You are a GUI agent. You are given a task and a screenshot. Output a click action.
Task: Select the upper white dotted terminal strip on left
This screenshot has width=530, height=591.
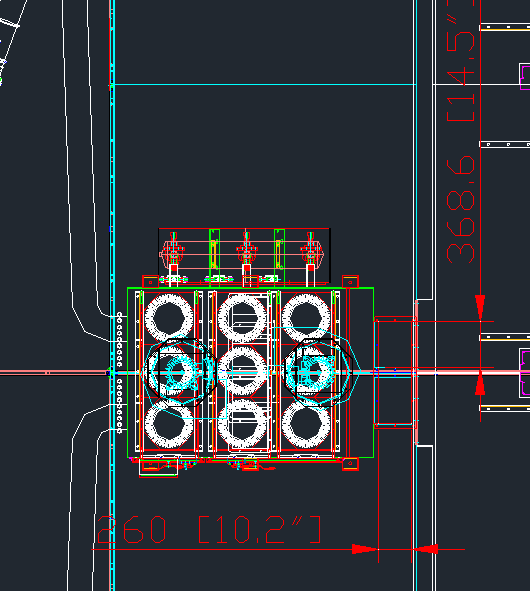pos(119,339)
